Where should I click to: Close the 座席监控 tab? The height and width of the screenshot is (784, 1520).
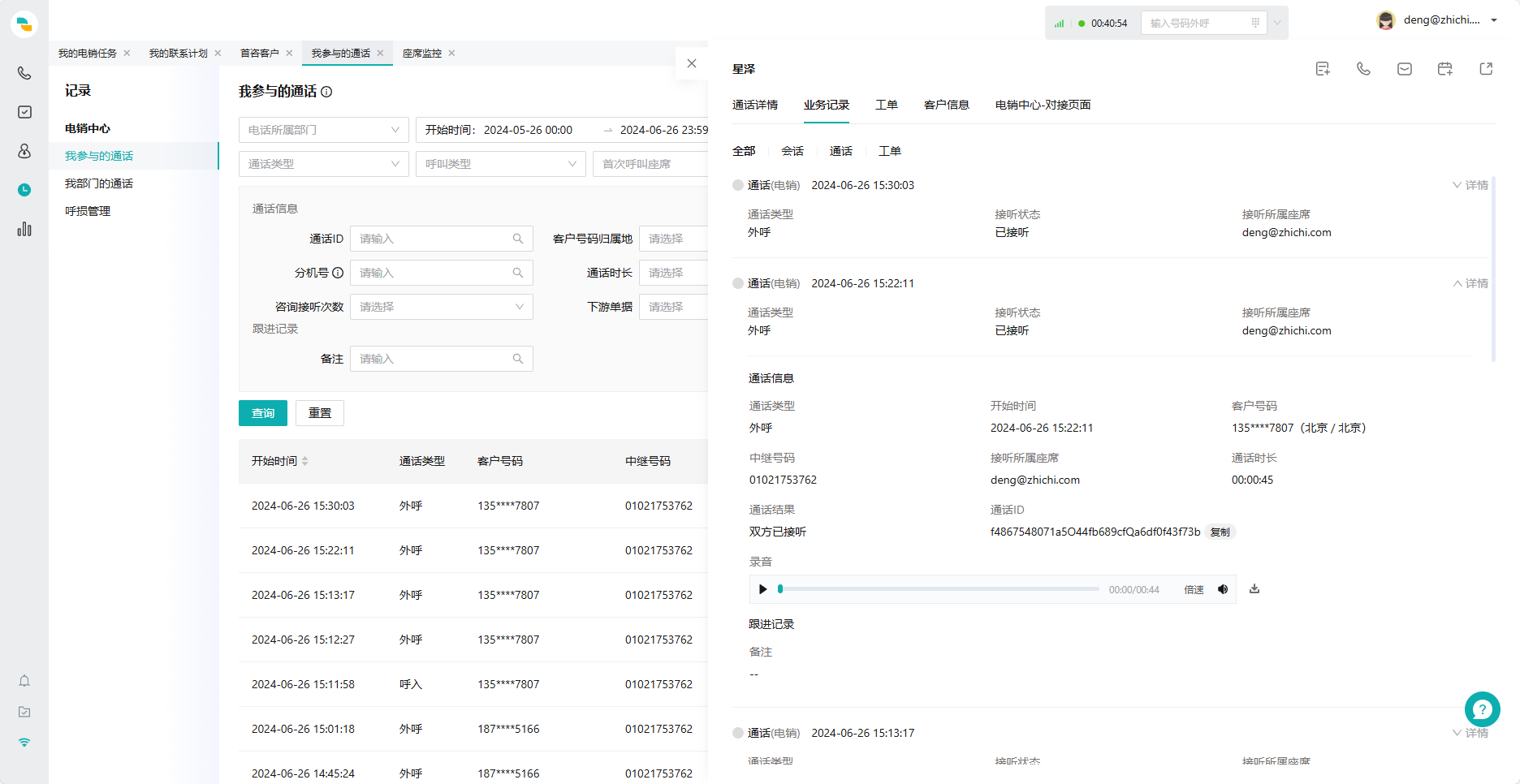tap(451, 53)
